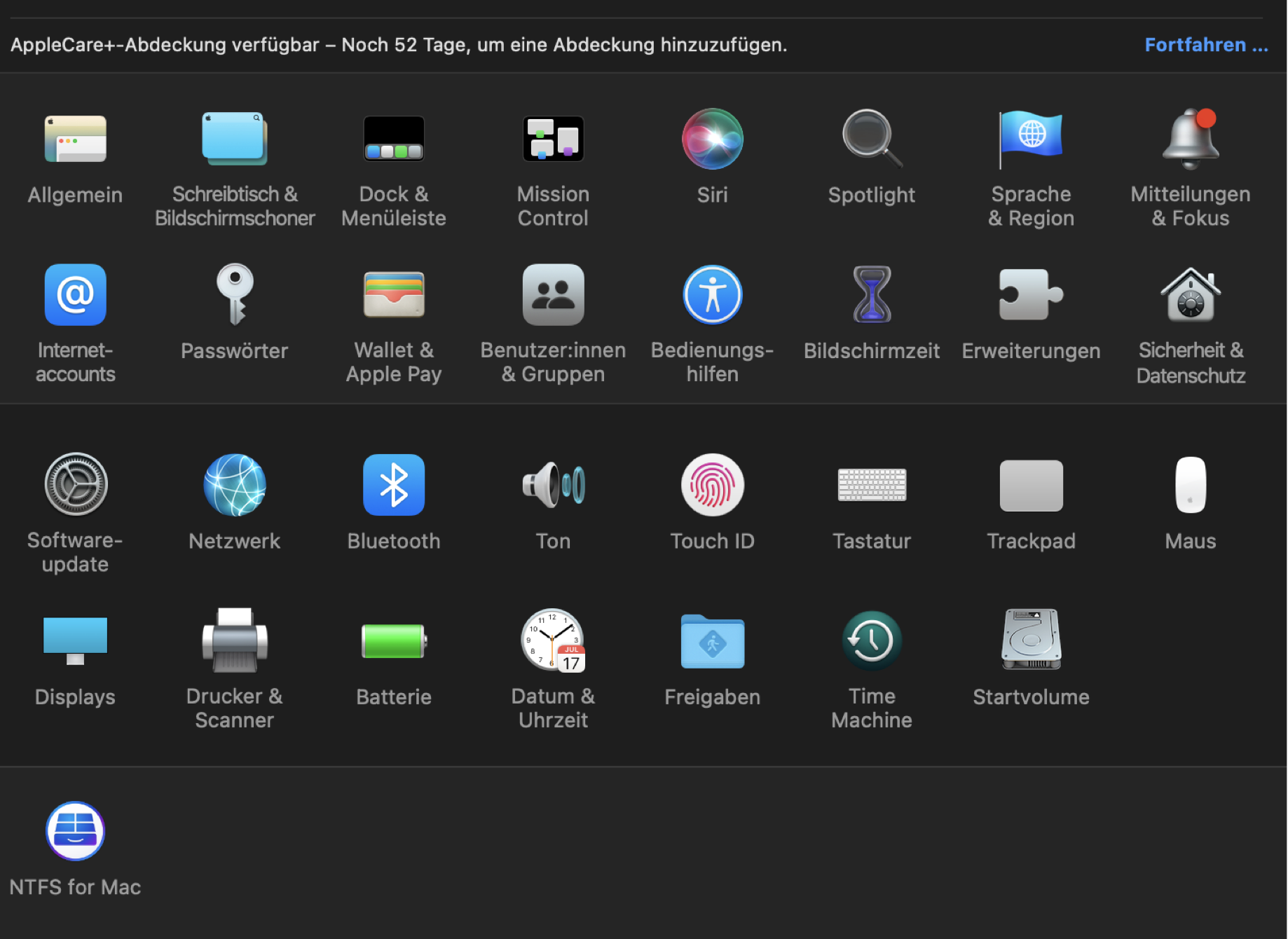Open Trackpad preferences
This screenshot has width=1288, height=939.
(x=1031, y=484)
